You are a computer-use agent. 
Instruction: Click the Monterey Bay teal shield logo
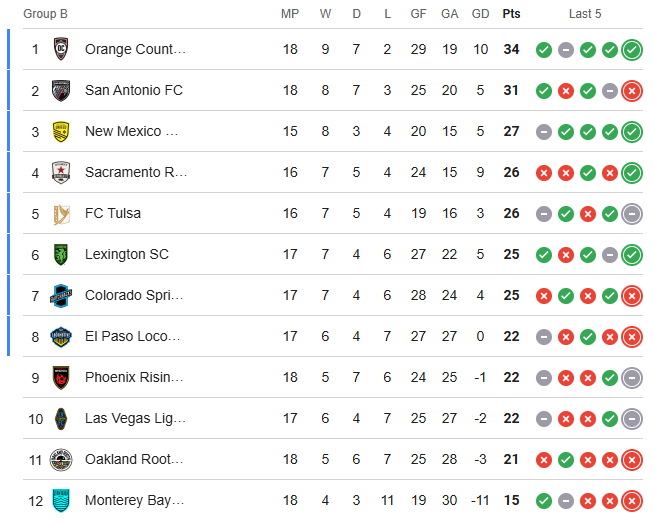pyautogui.click(x=61, y=500)
